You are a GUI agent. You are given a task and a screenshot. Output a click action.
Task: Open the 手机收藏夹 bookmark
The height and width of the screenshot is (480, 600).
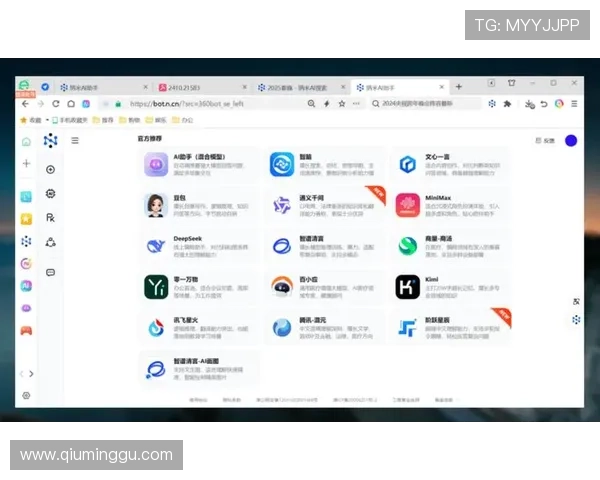[70, 120]
